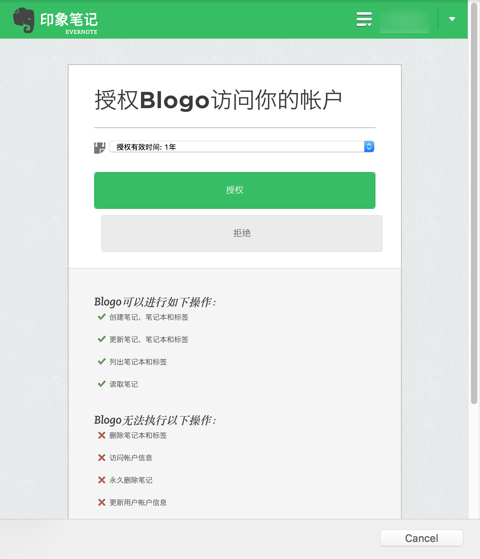Screen dimensions: 480x559
Task: Click the gray 拒绝 decline button
Action: (242, 234)
